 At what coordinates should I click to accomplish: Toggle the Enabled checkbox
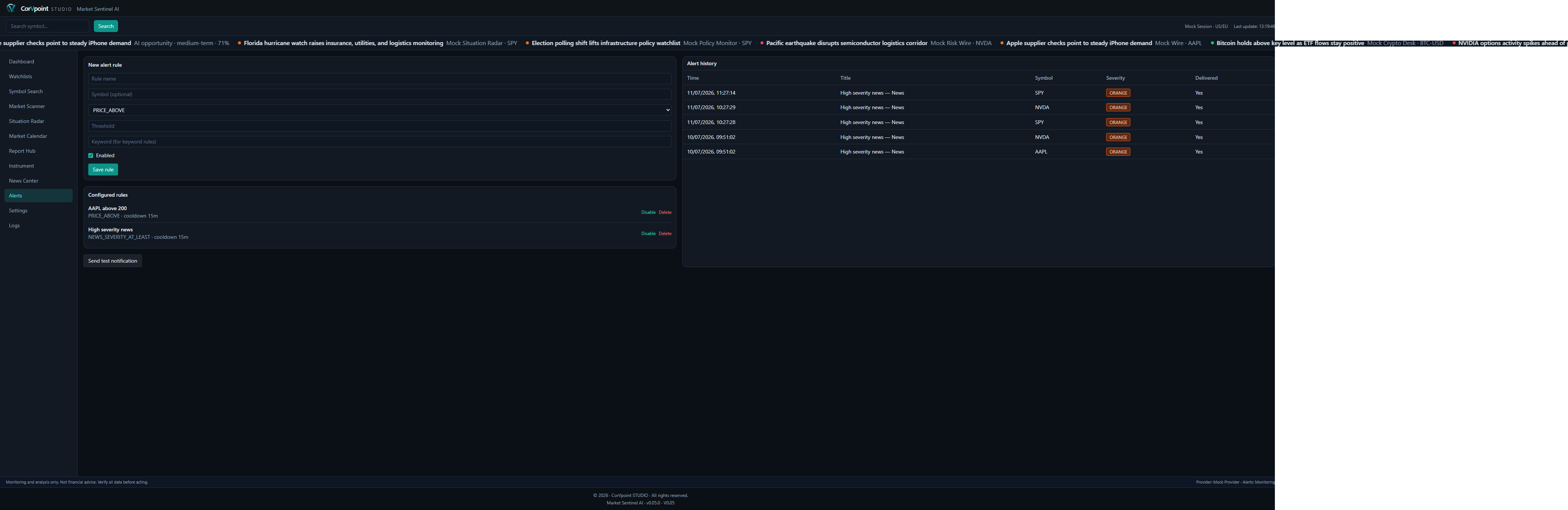[91, 156]
